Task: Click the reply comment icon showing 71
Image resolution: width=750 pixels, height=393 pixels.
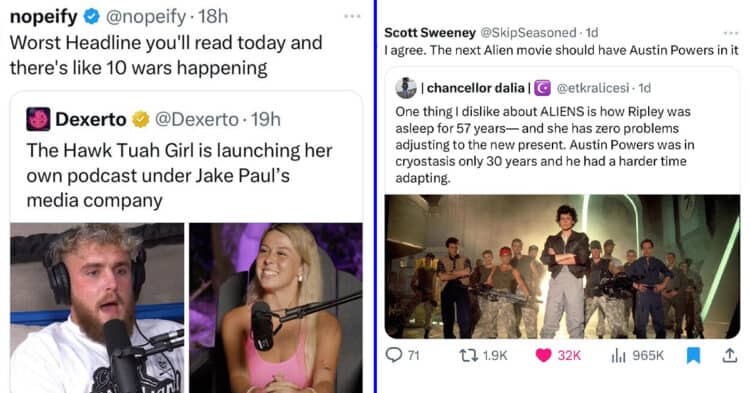Action: click(394, 355)
